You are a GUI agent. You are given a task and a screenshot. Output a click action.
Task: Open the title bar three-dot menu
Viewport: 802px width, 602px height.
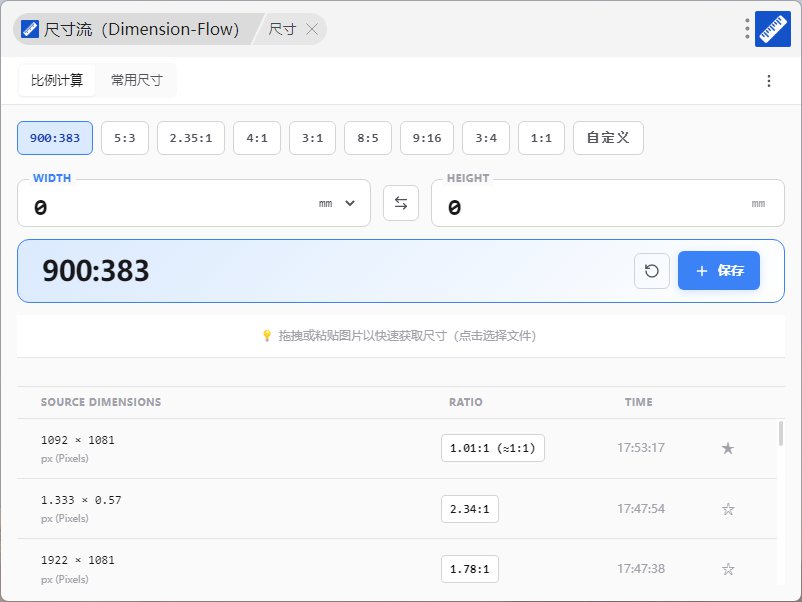pos(747,29)
